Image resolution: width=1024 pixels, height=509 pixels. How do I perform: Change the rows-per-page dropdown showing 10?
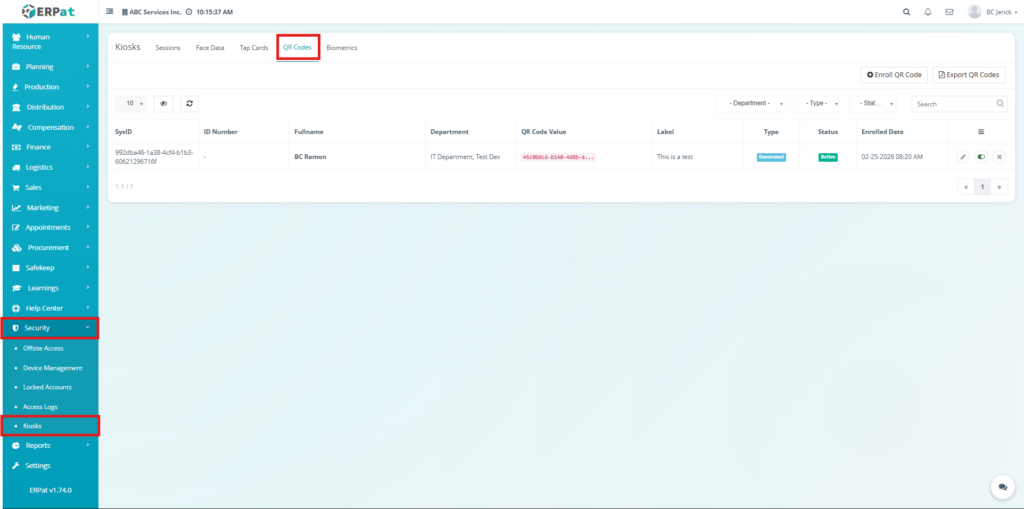tap(131, 103)
